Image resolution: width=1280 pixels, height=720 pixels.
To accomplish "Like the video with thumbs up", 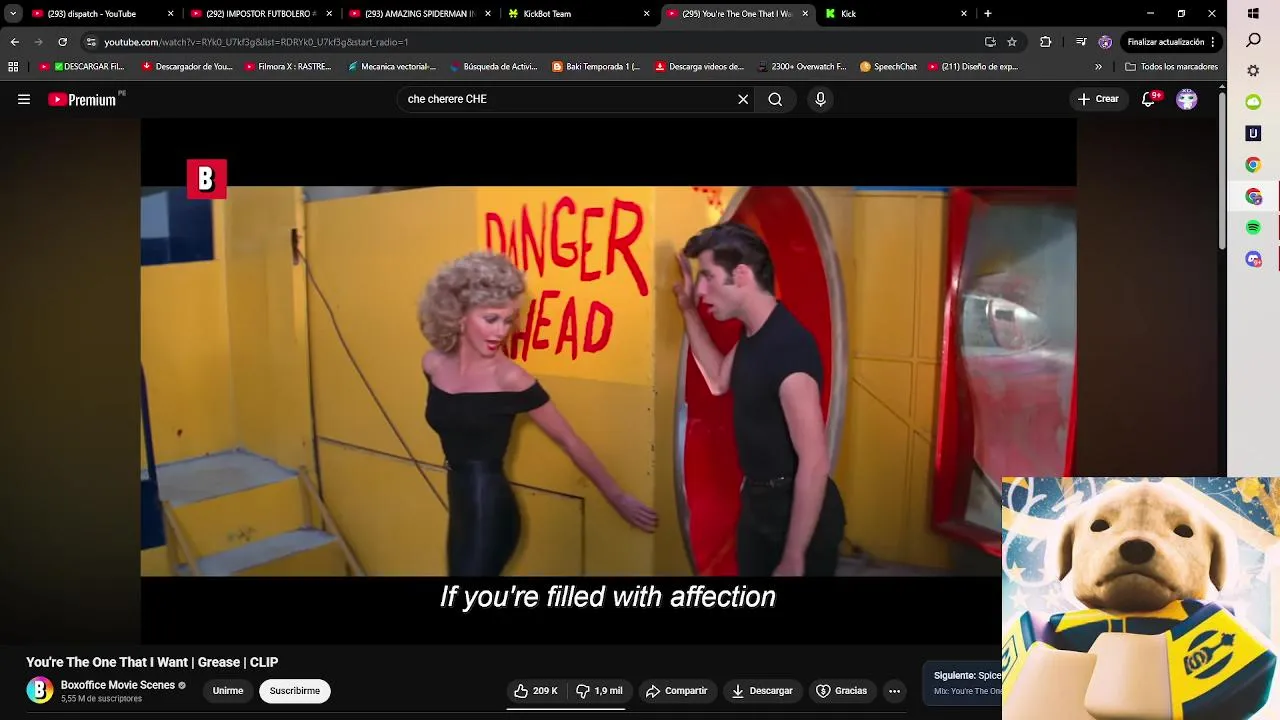I will pyautogui.click(x=536, y=691).
